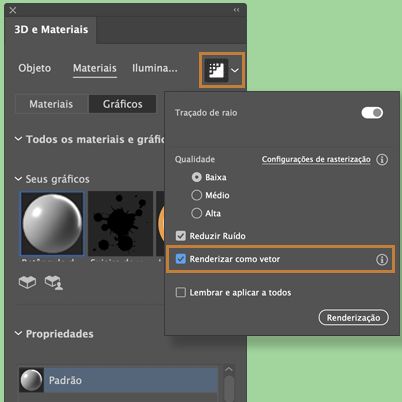Viewport: 402px width, 402px height.
Task: Click the render settings ray-tracing icon
Action: coord(216,70)
